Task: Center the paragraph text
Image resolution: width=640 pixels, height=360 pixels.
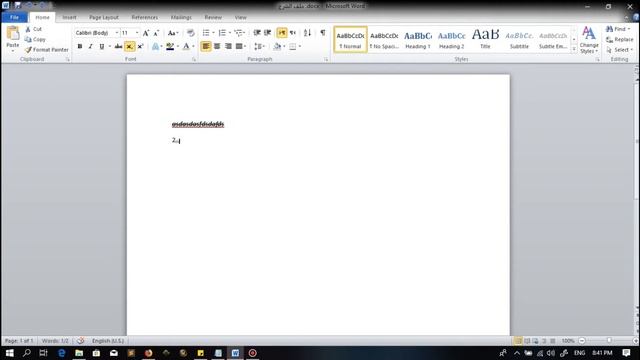Action: point(217,47)
